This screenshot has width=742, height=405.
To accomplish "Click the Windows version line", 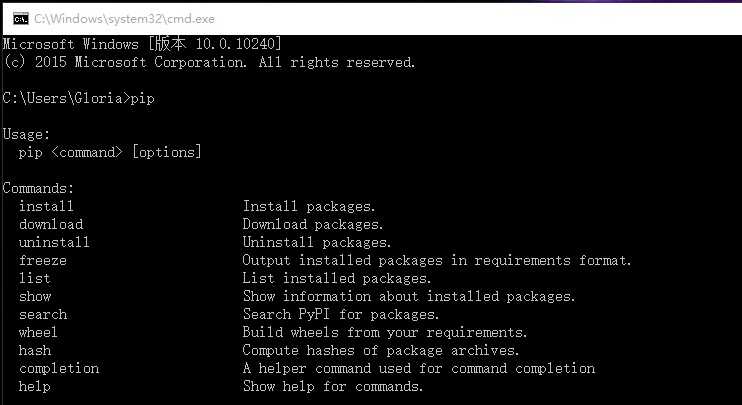I will pos(142,44).
